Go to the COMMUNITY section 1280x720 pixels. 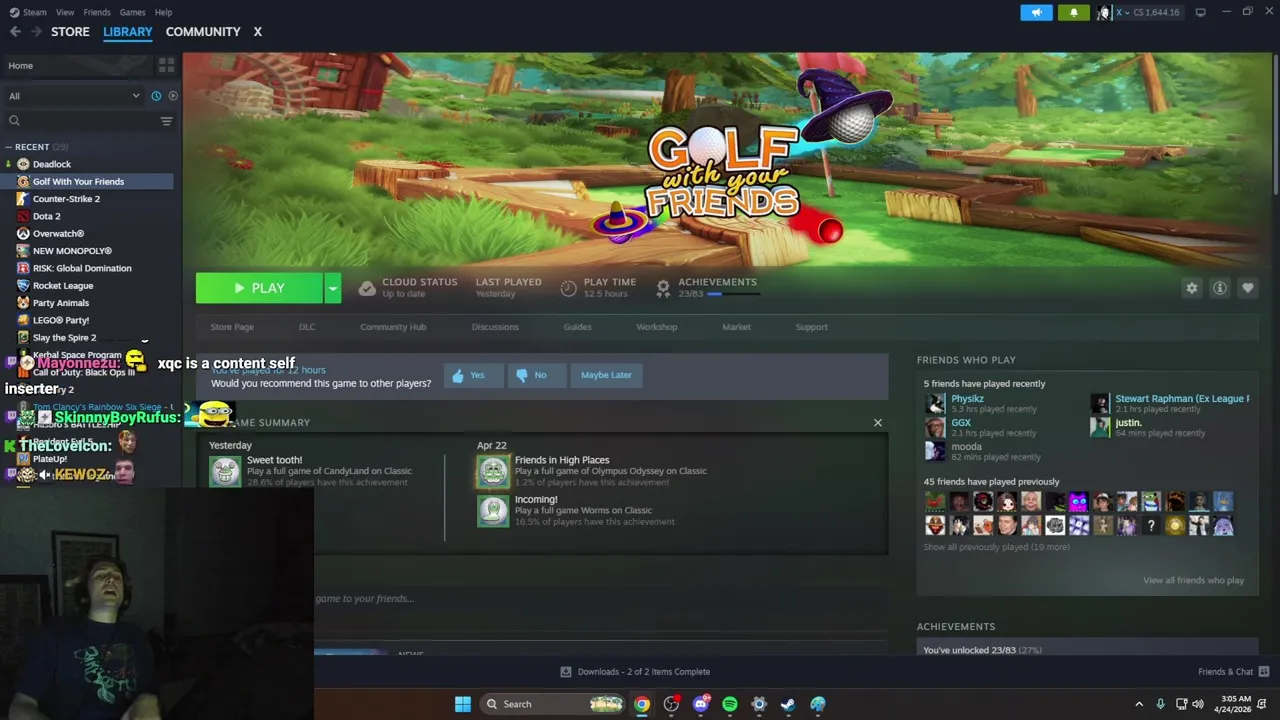click(x=203, y=32)
